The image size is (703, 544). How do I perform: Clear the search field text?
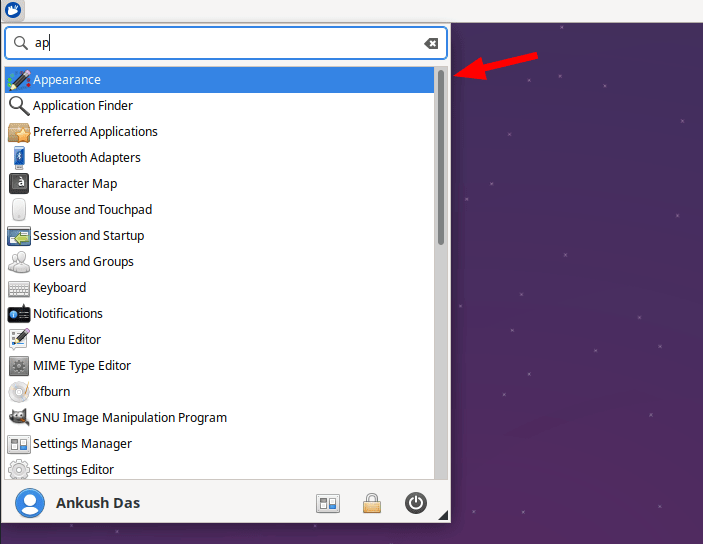[431, 44]
